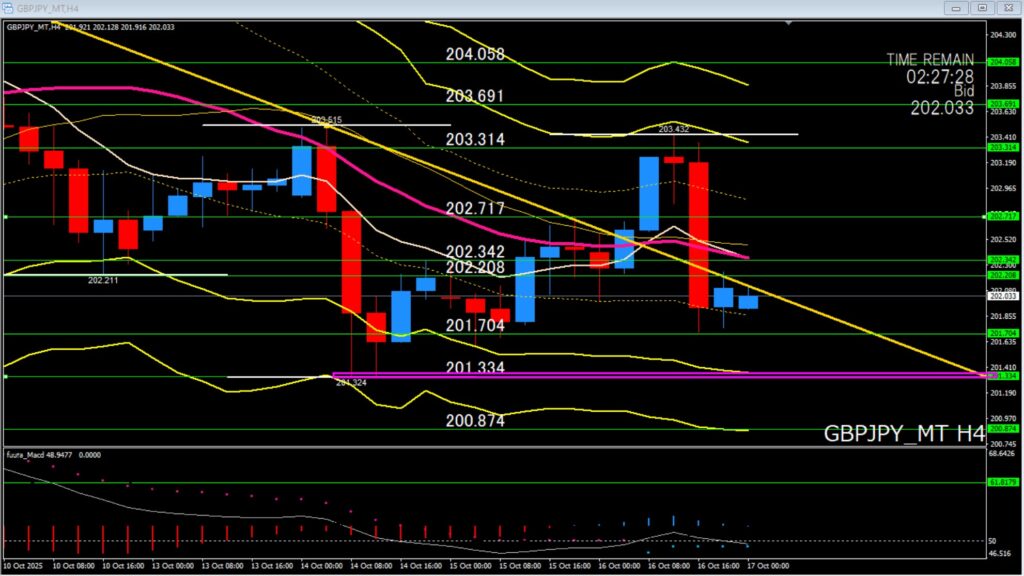Click the chart window icon in title bar
Viewport: 1024px width, 576px height.
click(8, 8)
